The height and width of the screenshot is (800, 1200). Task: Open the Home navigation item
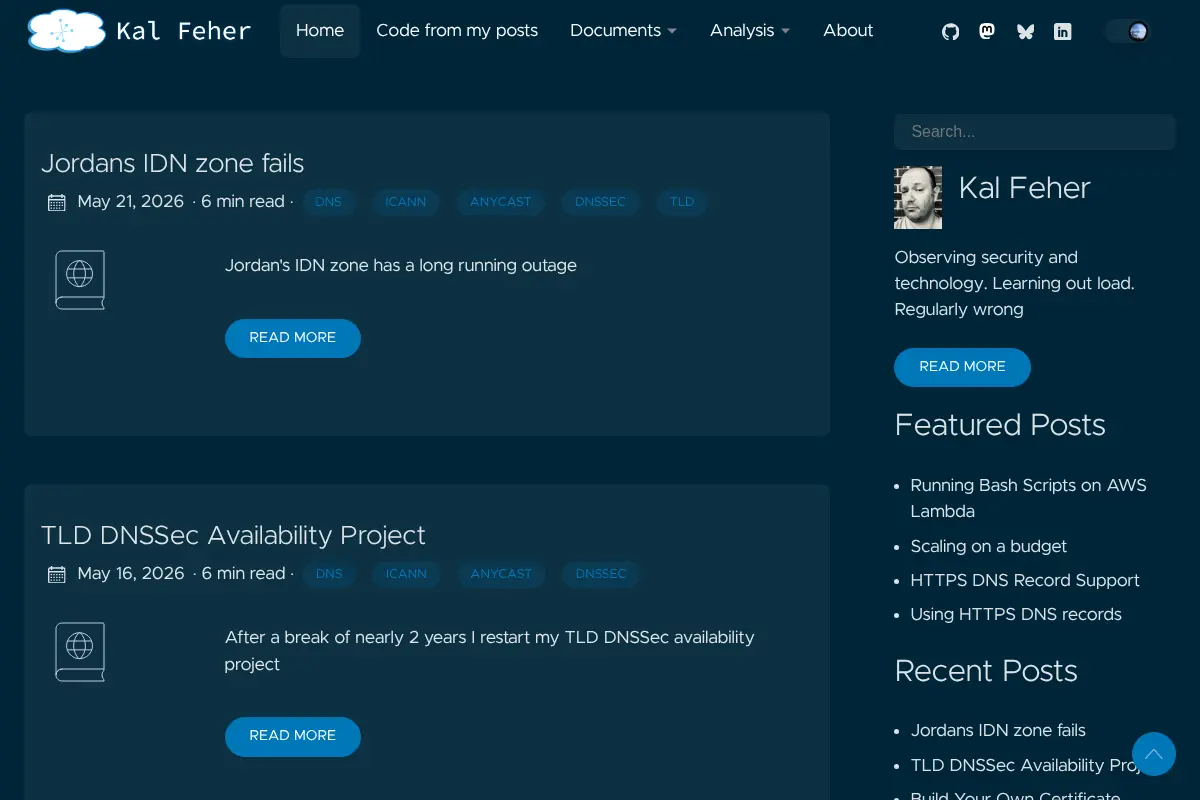[x=320, y=31]
